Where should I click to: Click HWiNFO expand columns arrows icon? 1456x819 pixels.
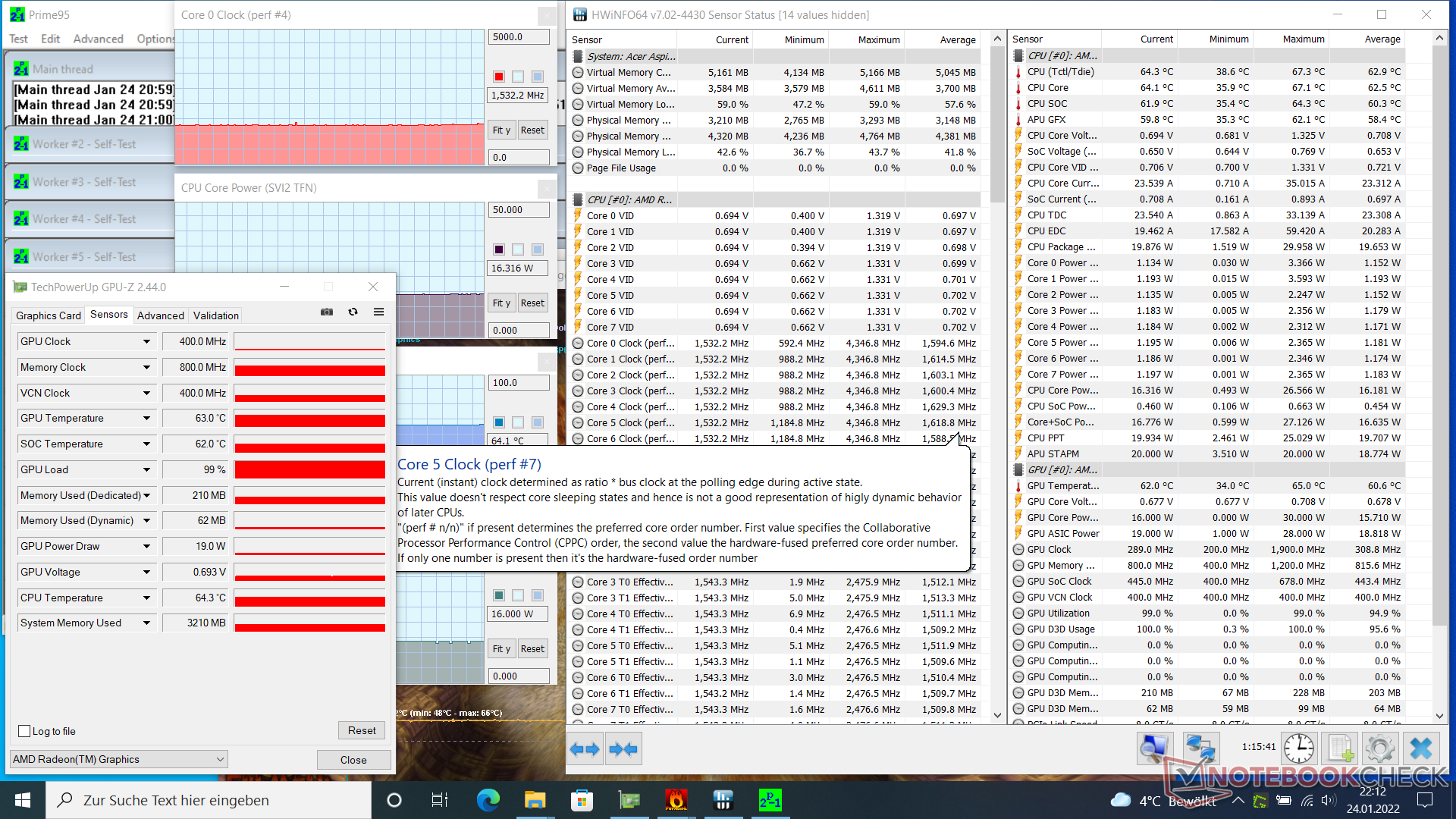[585, 749]
